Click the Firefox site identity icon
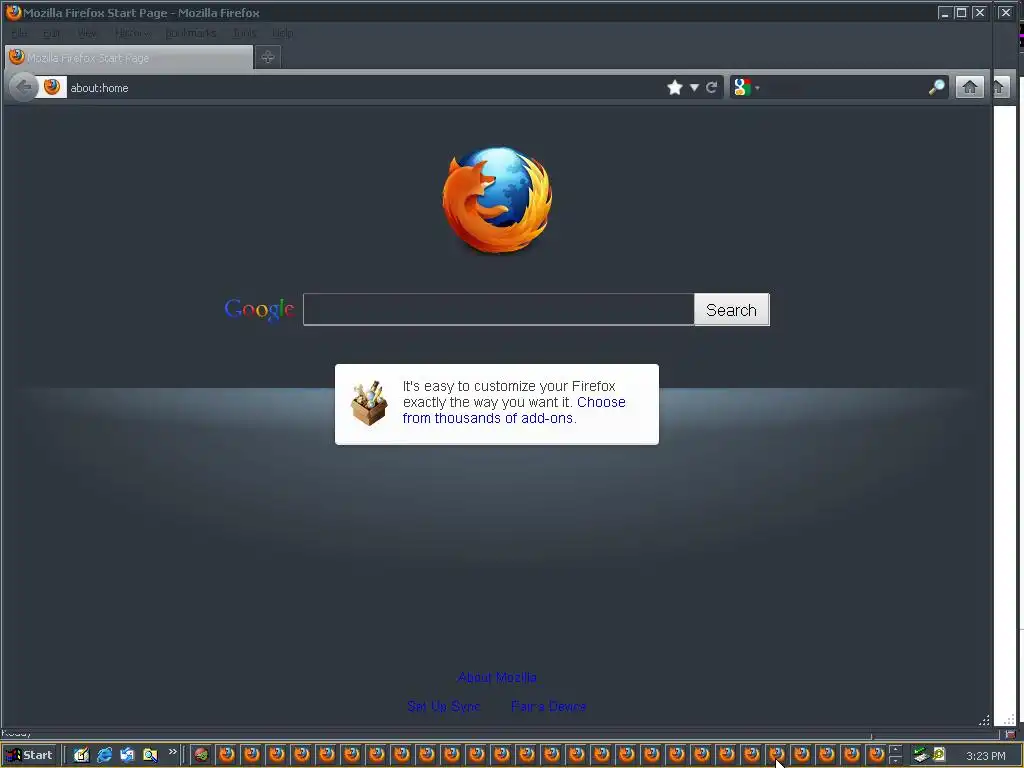 (52, 87)
